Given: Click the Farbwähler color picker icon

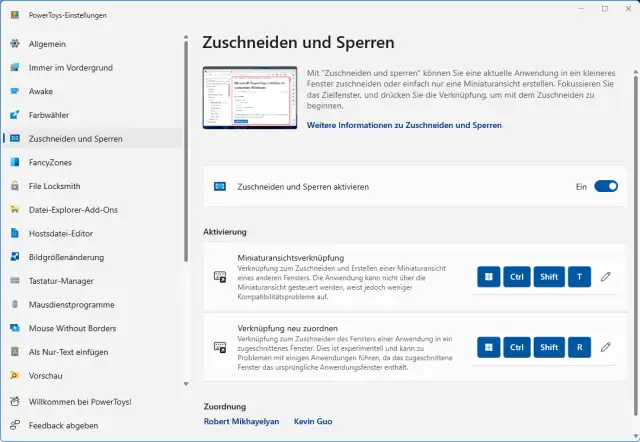Looking at the screenshot, I should (14, 115).
